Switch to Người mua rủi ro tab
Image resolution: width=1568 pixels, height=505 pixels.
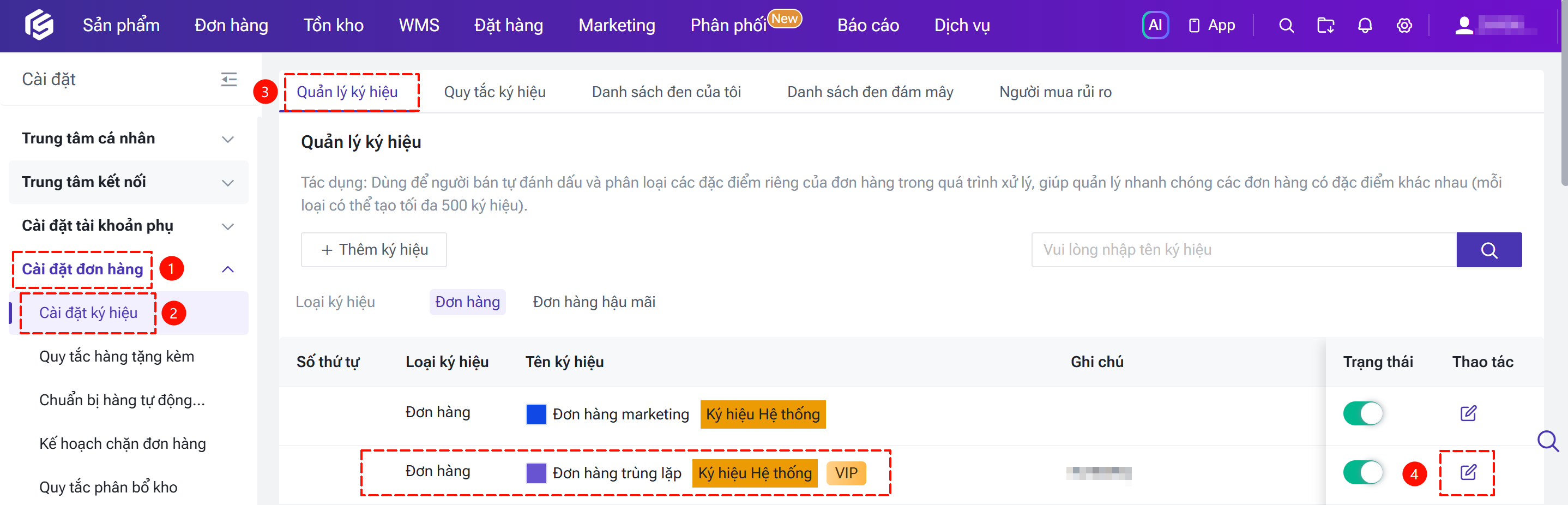pos(1055,92)
